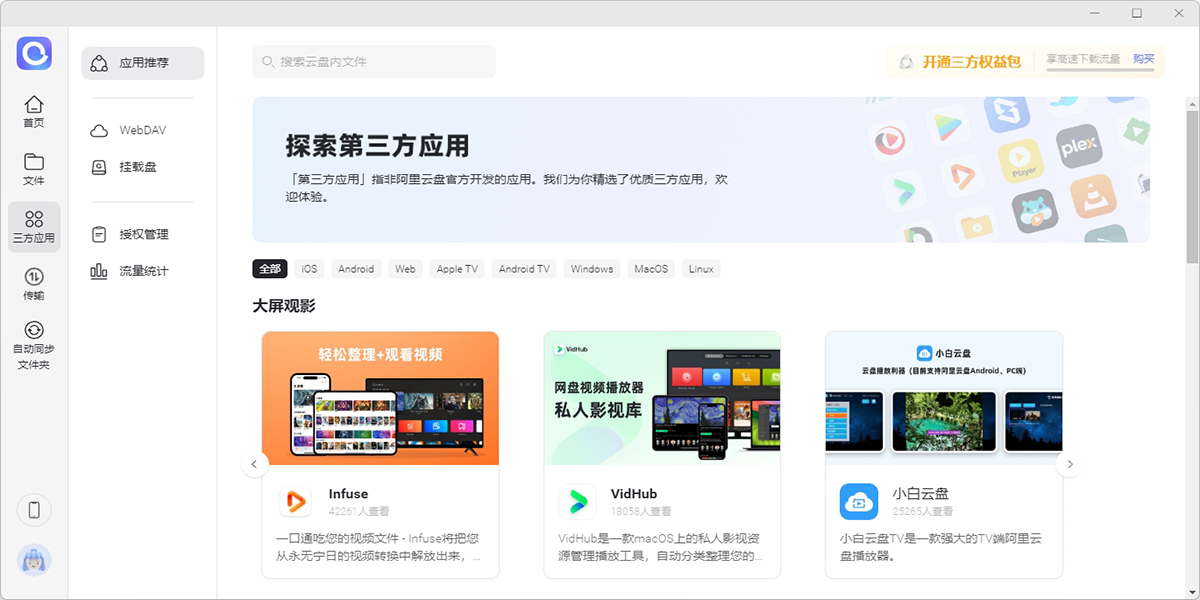Focus the cloud drive file search box

pyautogui.click(x=374, y=62)
